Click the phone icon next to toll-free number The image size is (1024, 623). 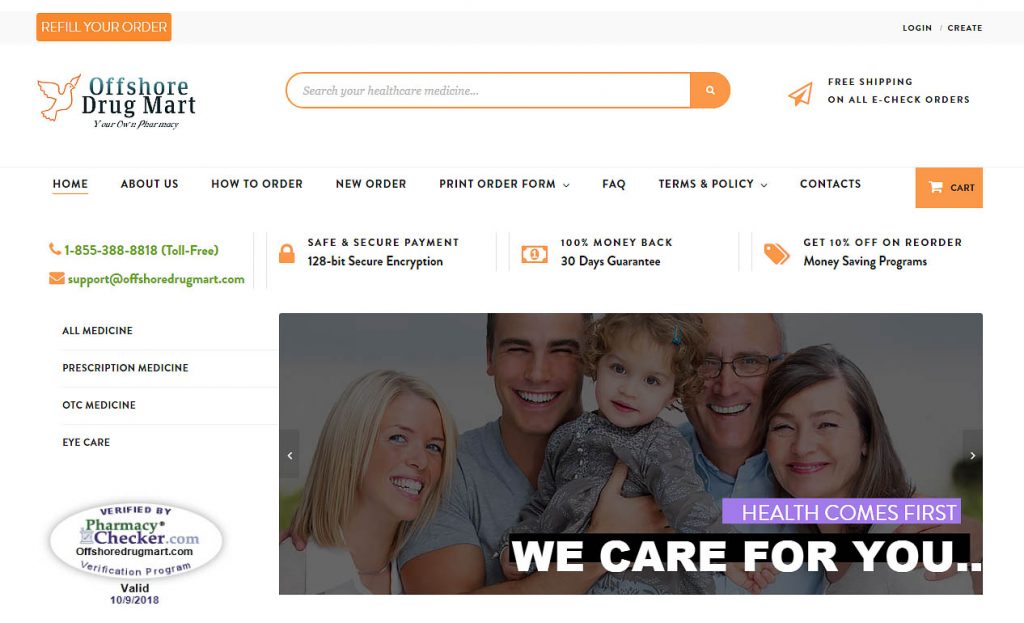(x=55, y=249)
